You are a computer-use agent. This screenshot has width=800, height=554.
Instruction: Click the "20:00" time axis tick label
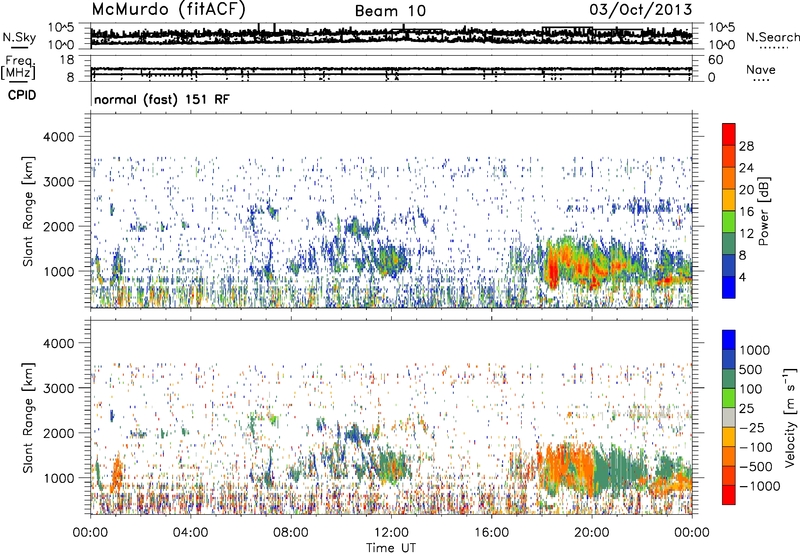coord(592,533)
